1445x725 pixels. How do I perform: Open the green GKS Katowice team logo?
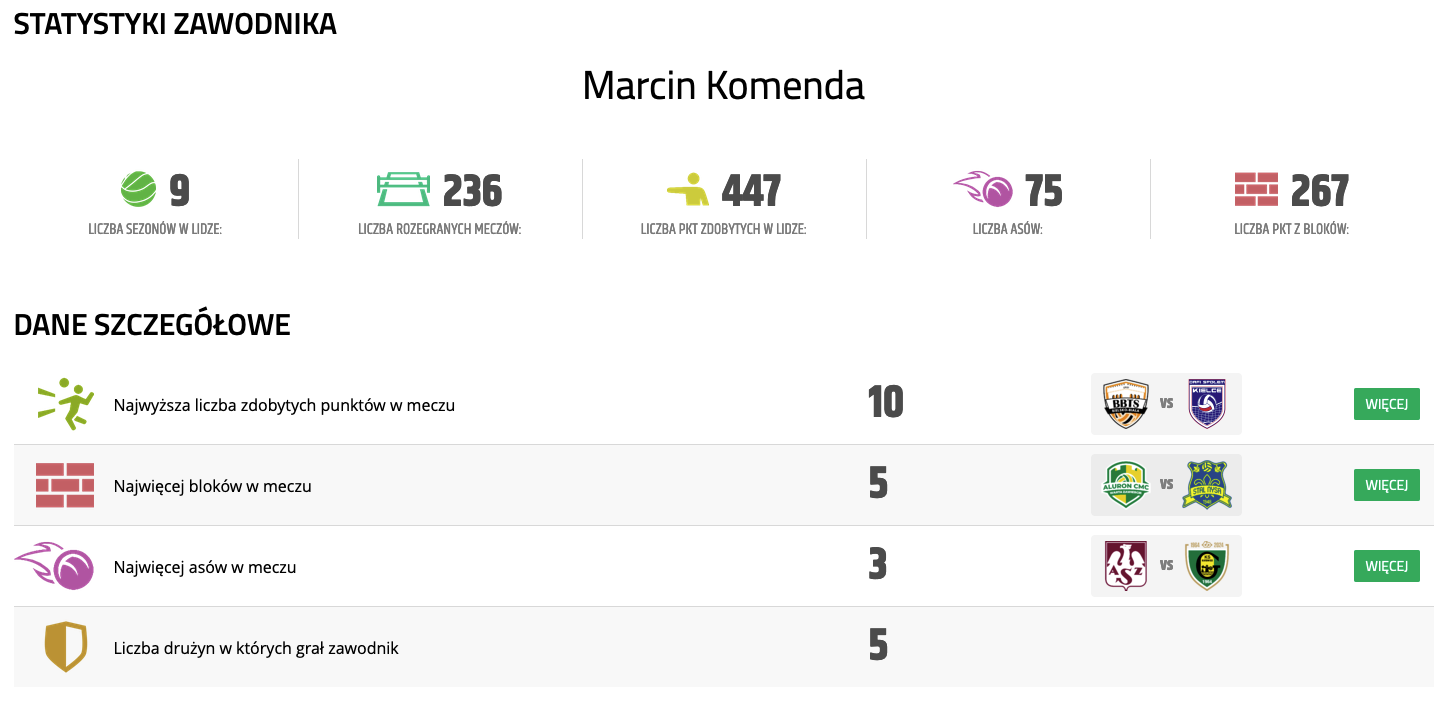1207,566
